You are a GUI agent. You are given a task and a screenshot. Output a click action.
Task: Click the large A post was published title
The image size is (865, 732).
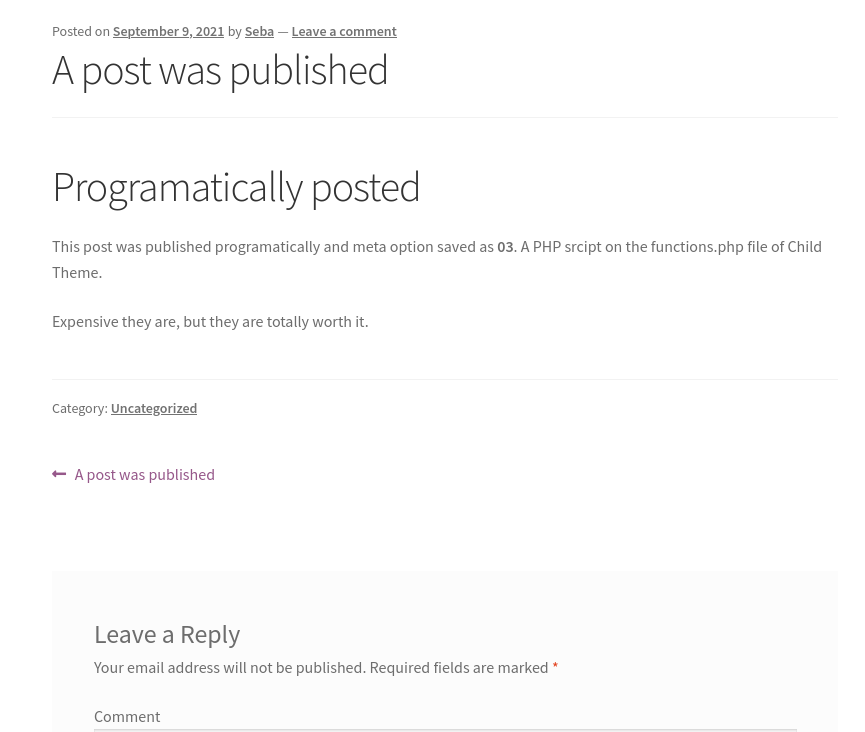220,71
